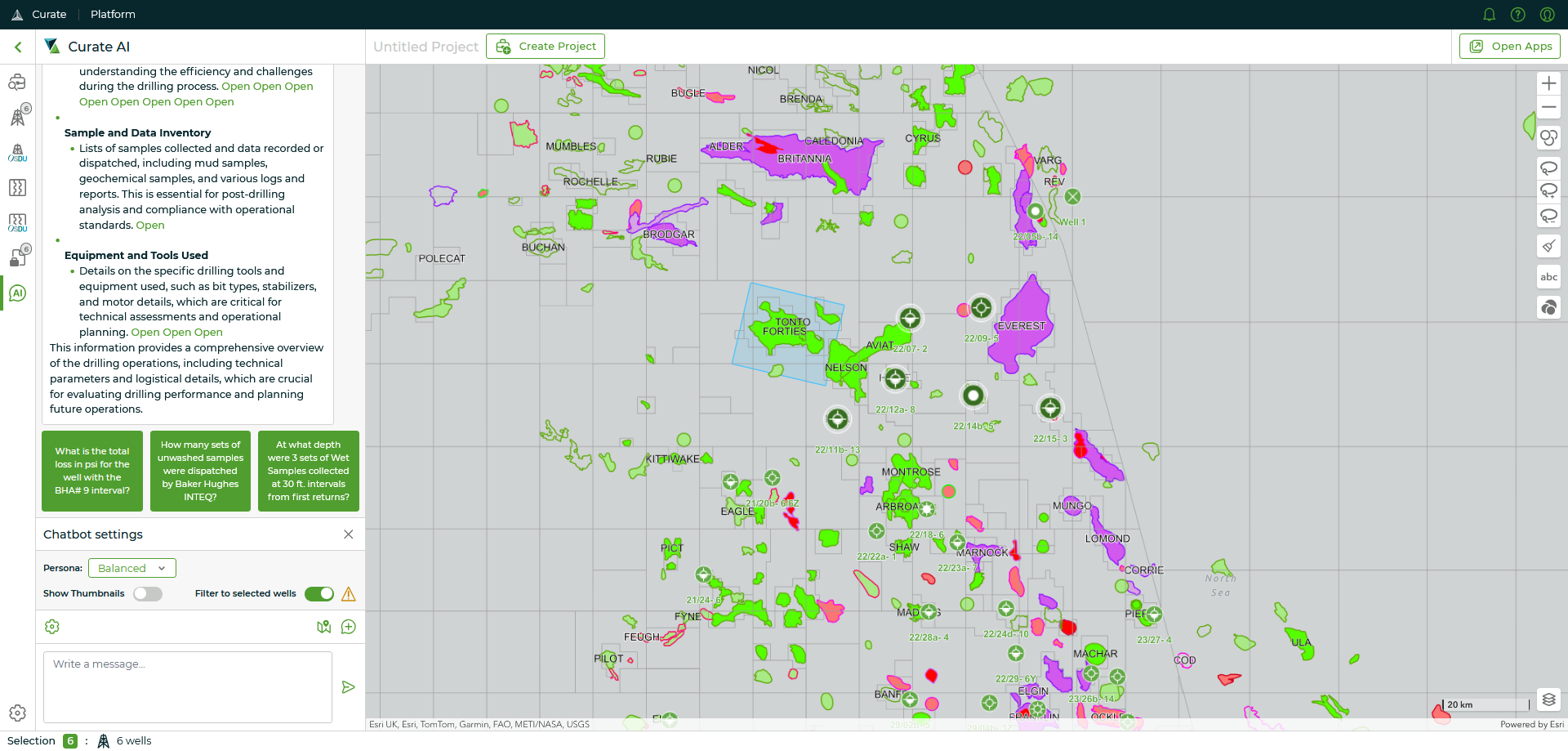
Task: Click the well marker labeled 22/09- 5
Action: click(981, 307)
